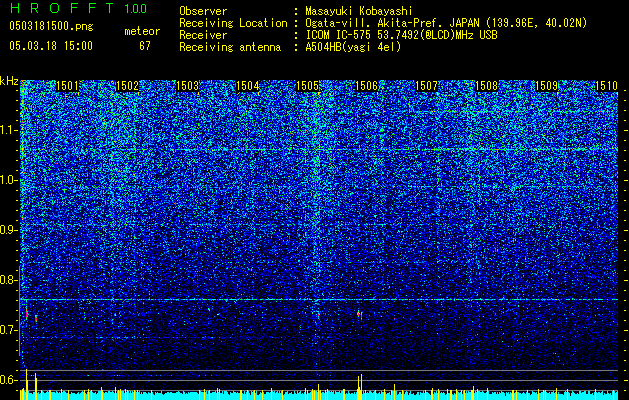Click the kHz axis unit label
629x400 pixels.
click(9, 81)
